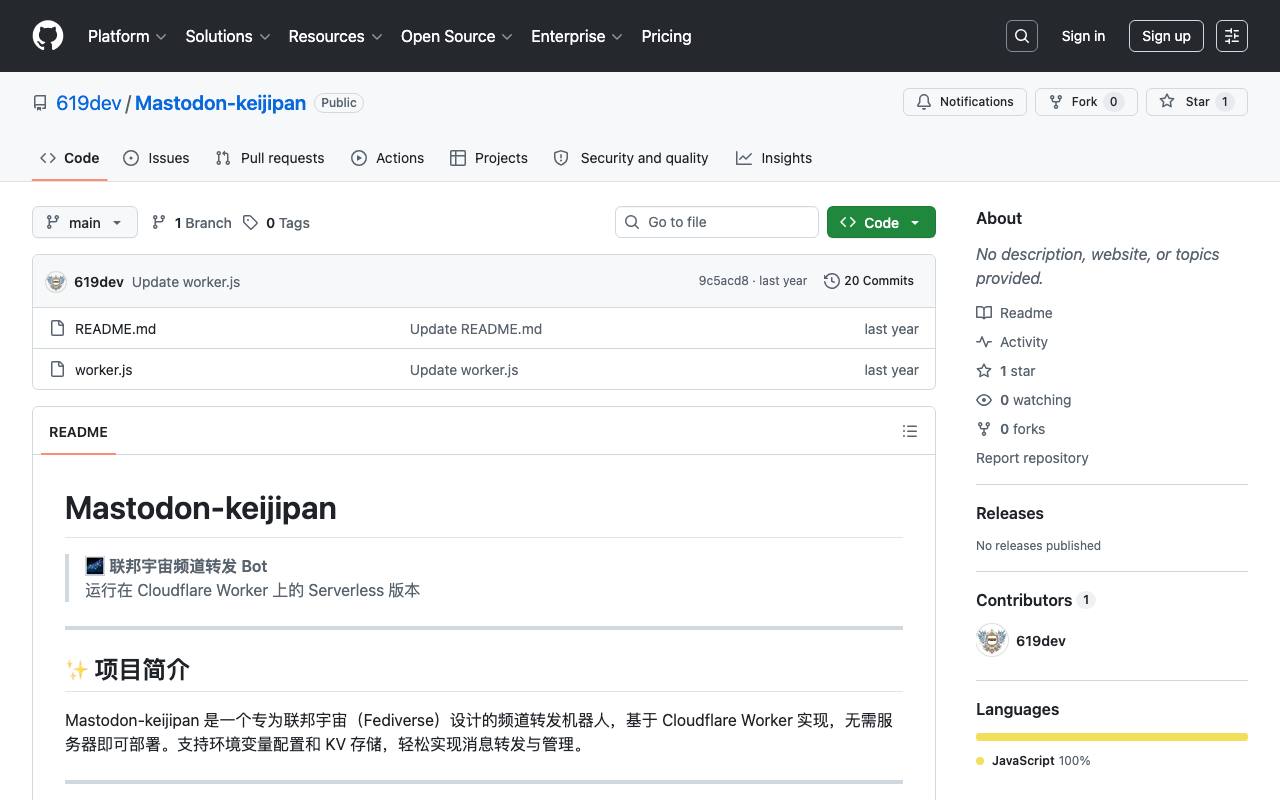Go to the GitHub homepage logo

click(48, 36)
